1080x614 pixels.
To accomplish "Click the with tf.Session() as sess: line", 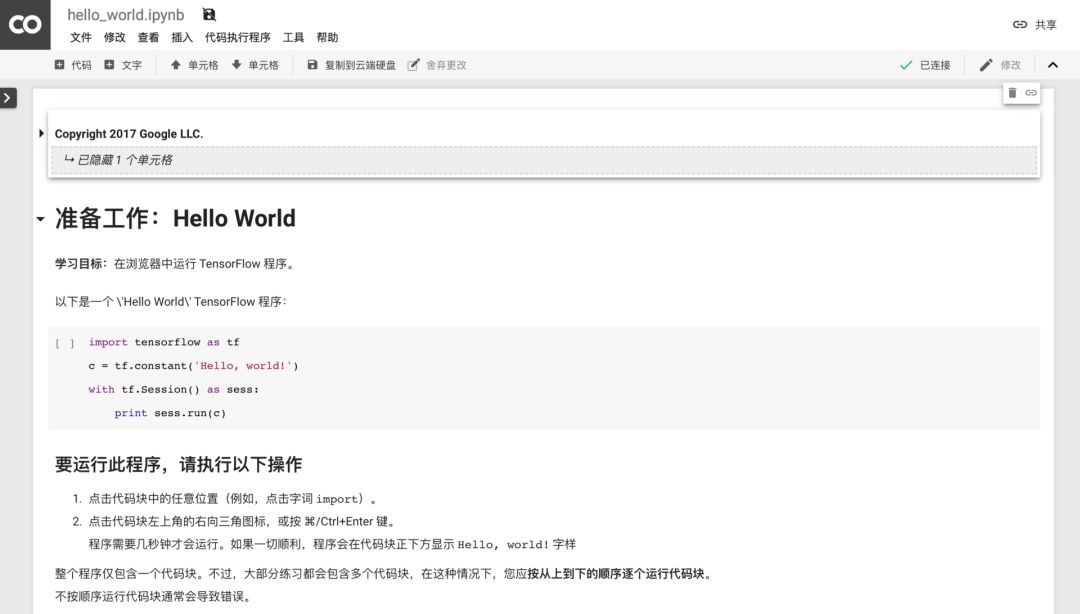I will (x=174, y=389).
